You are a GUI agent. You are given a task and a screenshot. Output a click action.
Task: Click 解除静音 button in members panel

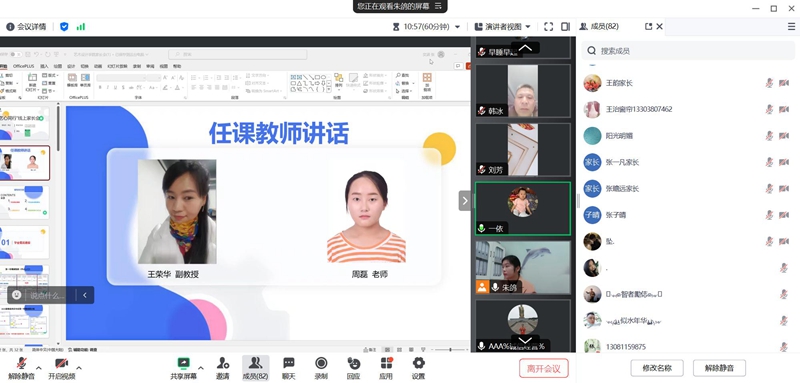point(719,368)
